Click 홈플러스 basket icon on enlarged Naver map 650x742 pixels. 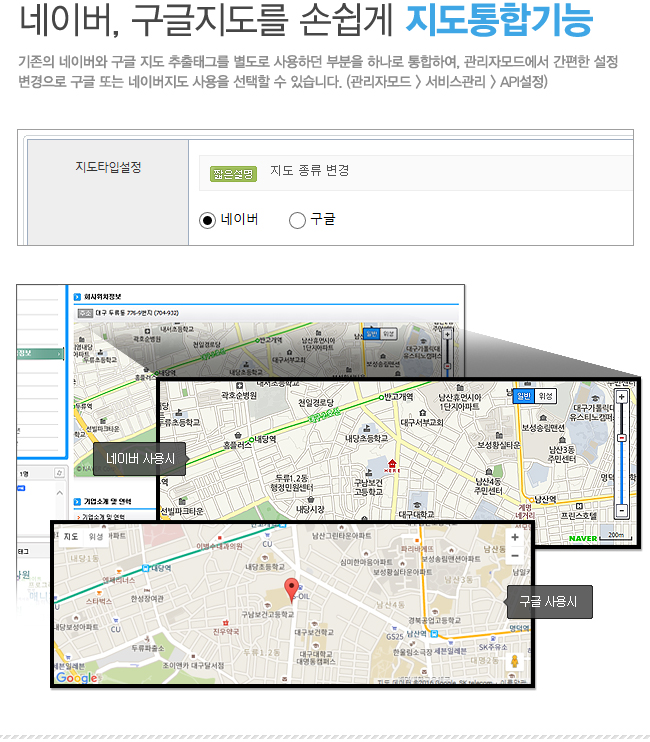click(x=238, y=435)
